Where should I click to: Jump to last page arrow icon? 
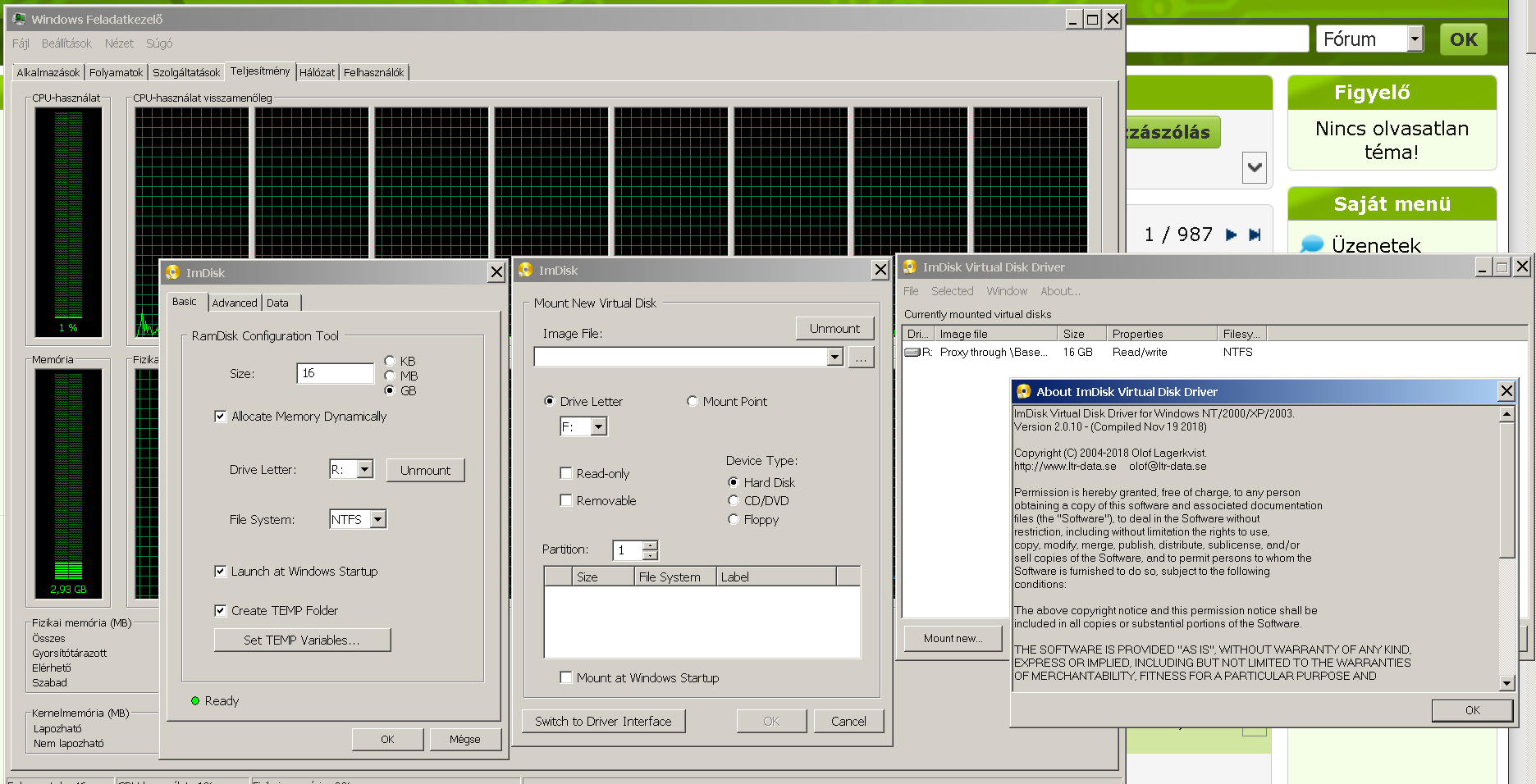pyautogui.click(x=1255, y=235)
